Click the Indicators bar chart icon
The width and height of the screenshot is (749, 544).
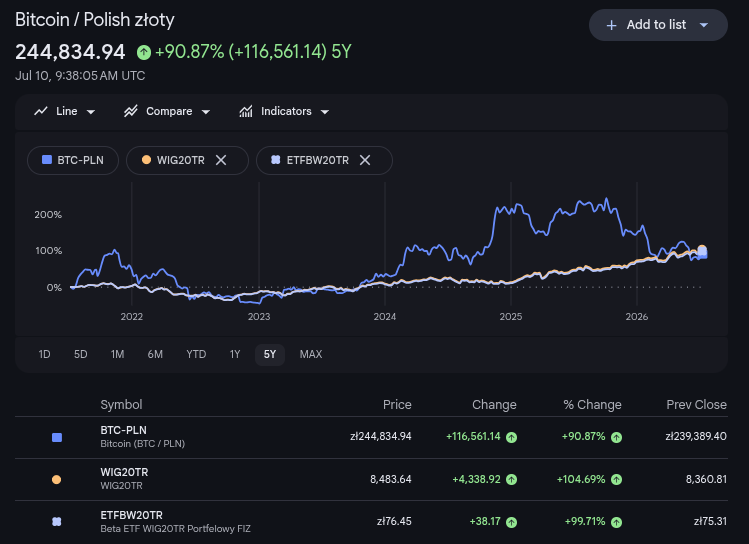pos(246,111)
